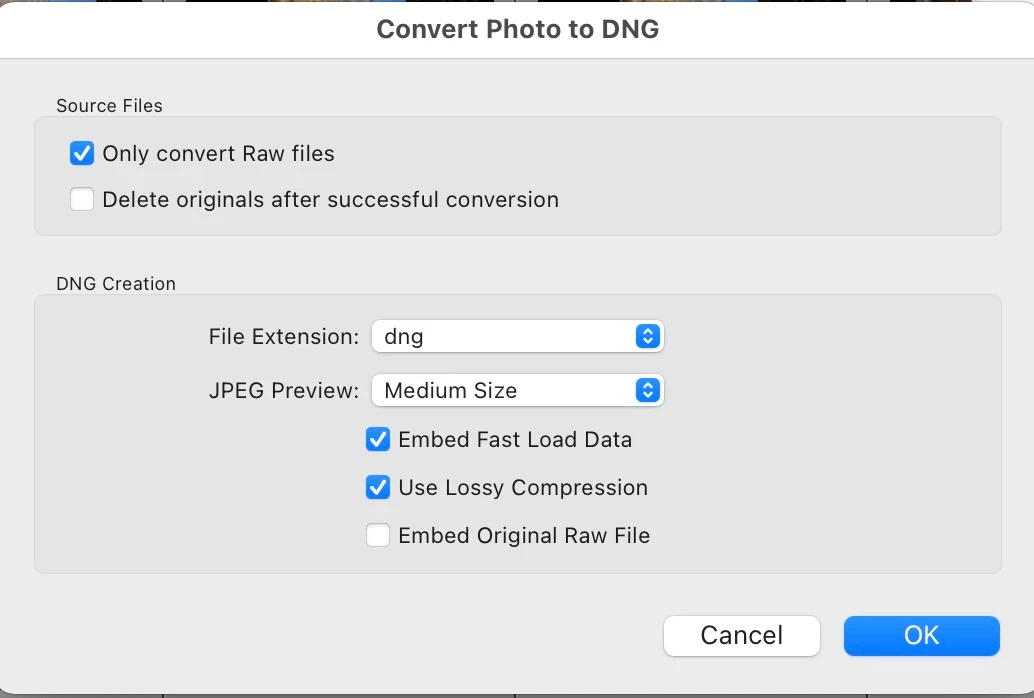Disable the Use Lossy Compression checkbox

[x=378, y=488]
